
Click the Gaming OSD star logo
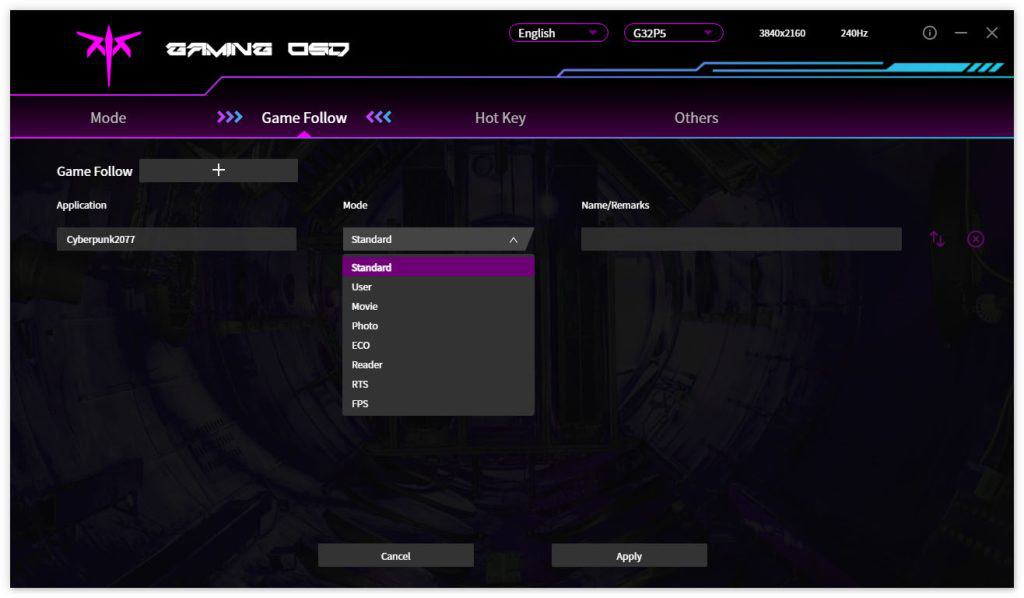pyautogui.click(x=108, y=51)
